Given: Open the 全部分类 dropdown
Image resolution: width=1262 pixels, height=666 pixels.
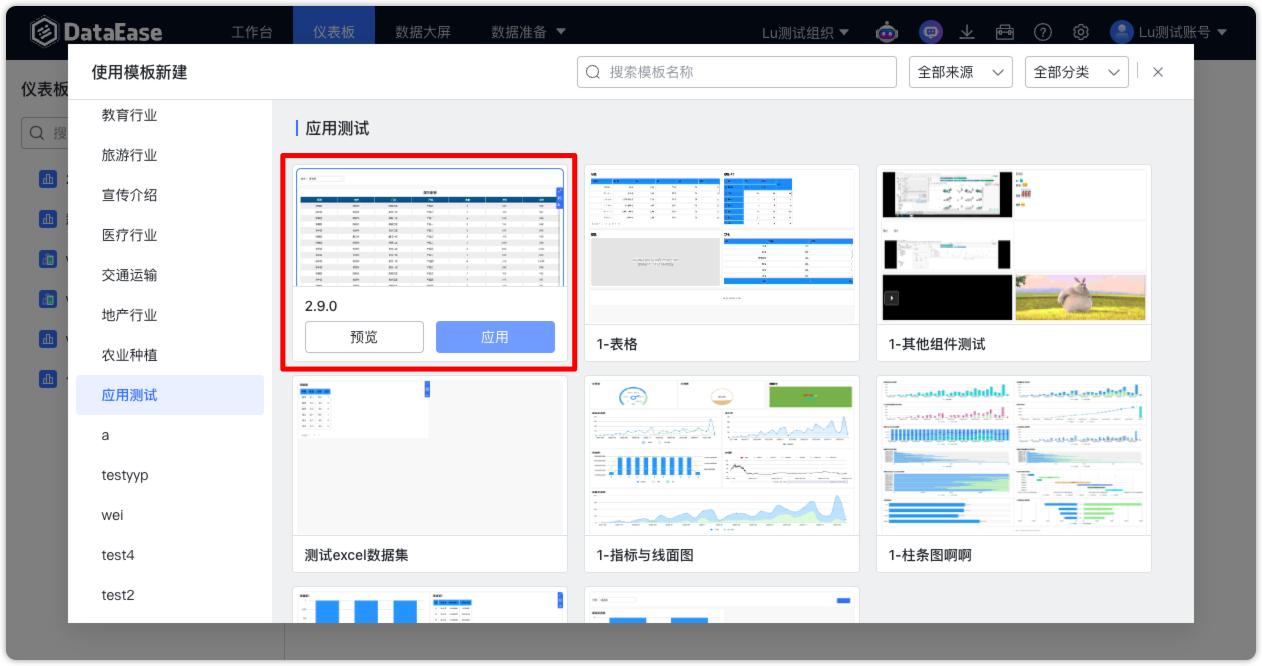Looking at the screenshot, I should [1076, 71].
